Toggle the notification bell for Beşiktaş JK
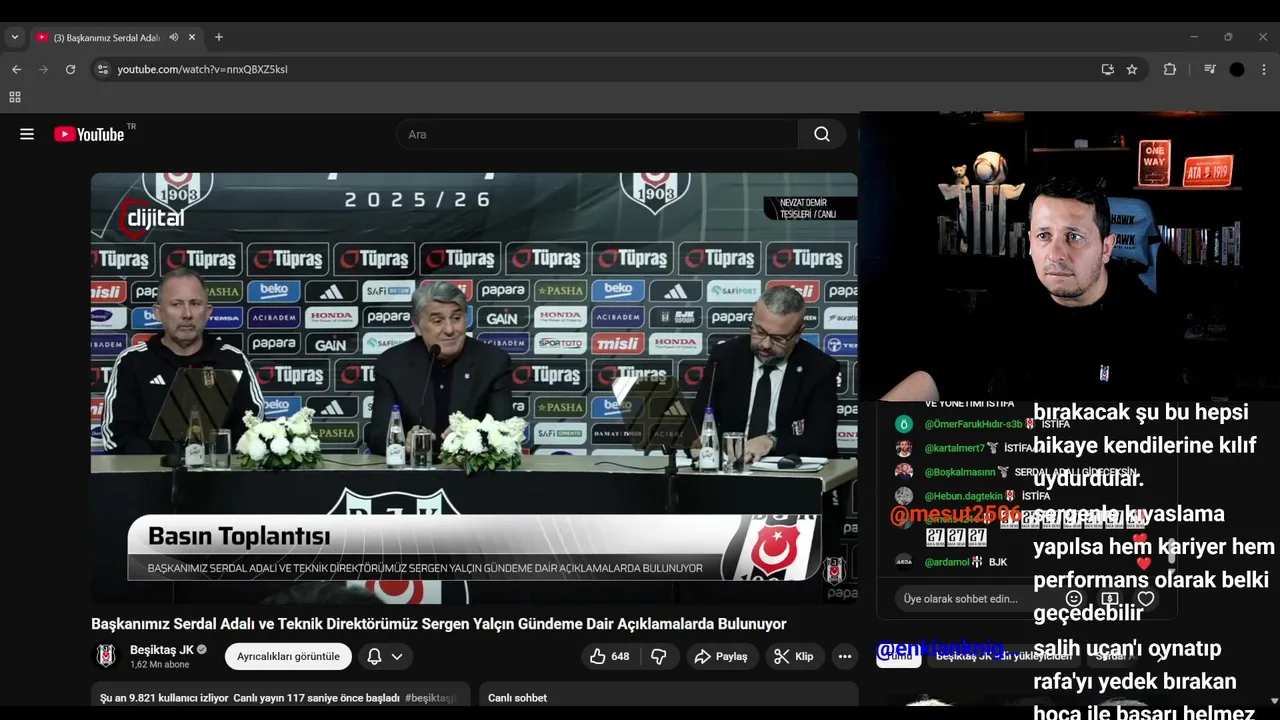This screenshot has width=1280, height=720. (x=374, y=656)
